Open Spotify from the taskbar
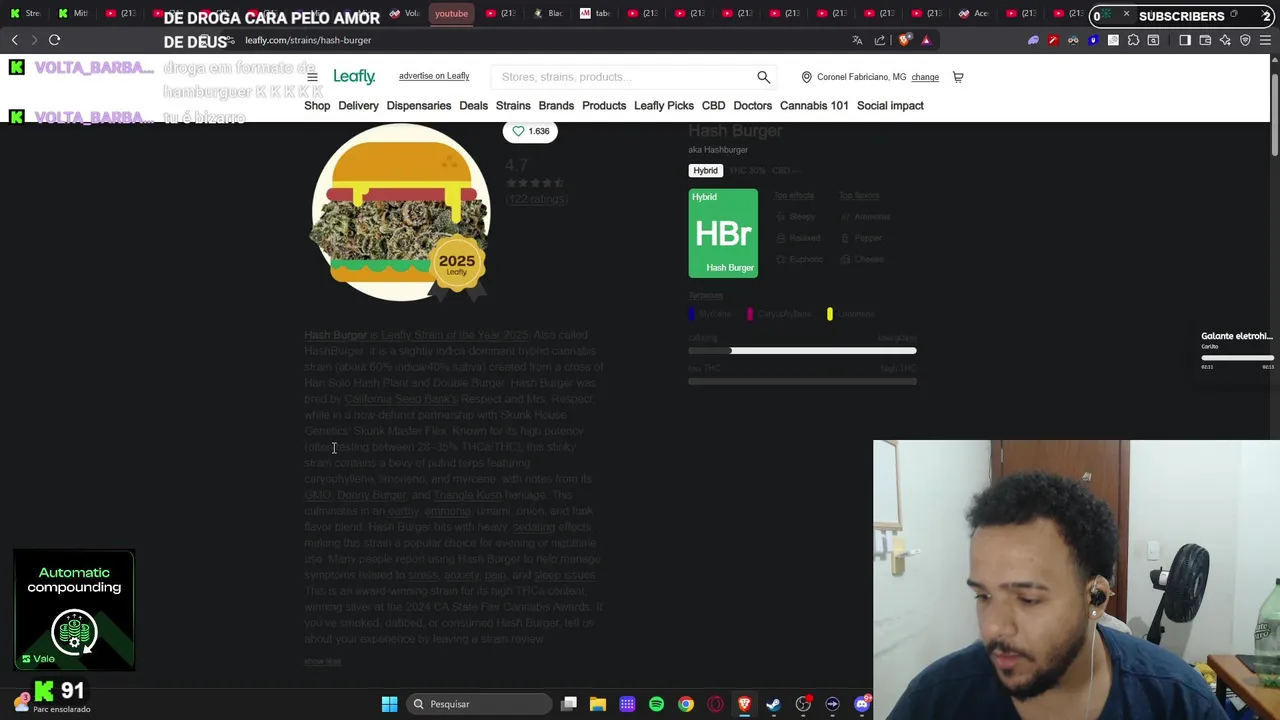Image resolution: width=1280 pixels, height=720 pixels. 656,704
